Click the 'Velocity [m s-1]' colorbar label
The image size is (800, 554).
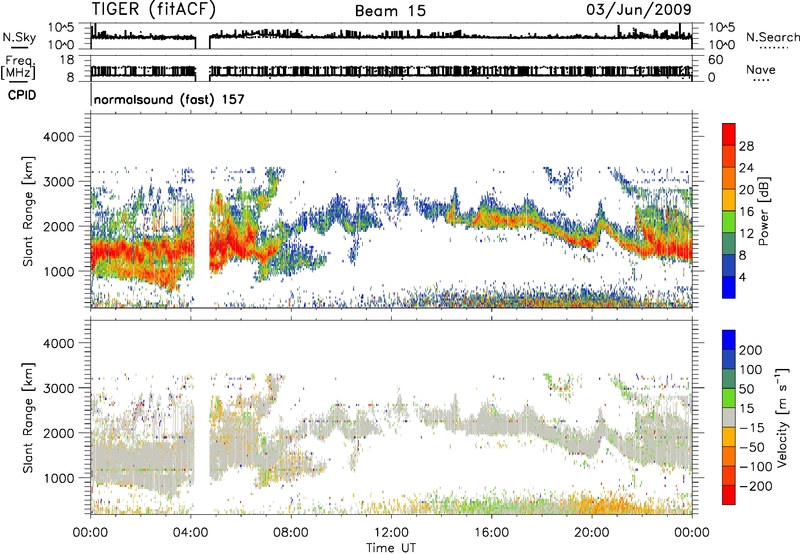781,417
